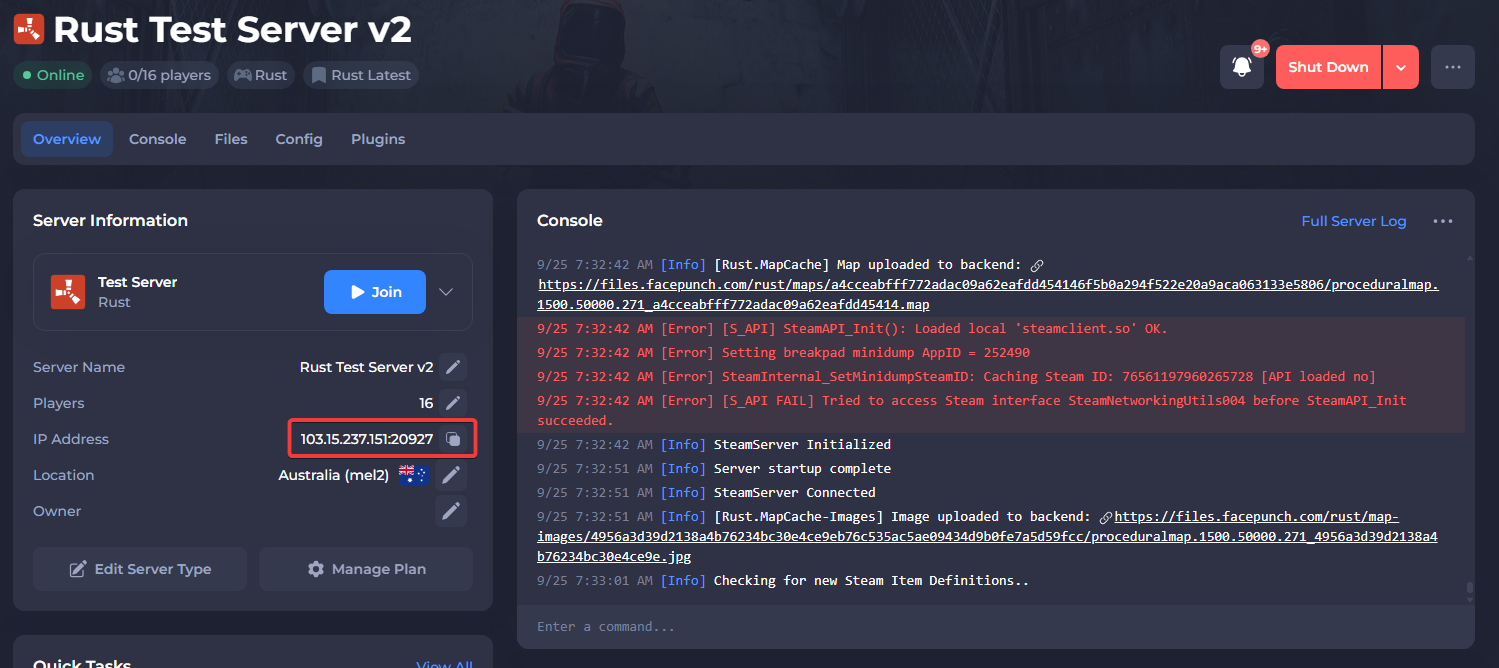Open the top-right three-dot more menu
1499x668 pixels.
click(1452, 67)
